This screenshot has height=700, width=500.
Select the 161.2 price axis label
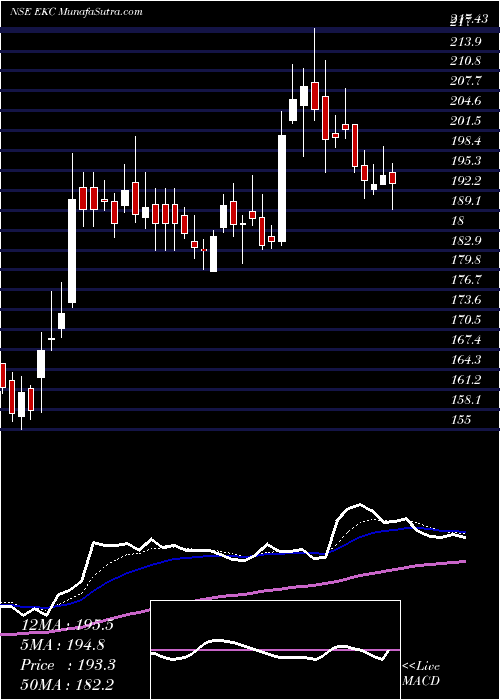(x=467, y=380)
